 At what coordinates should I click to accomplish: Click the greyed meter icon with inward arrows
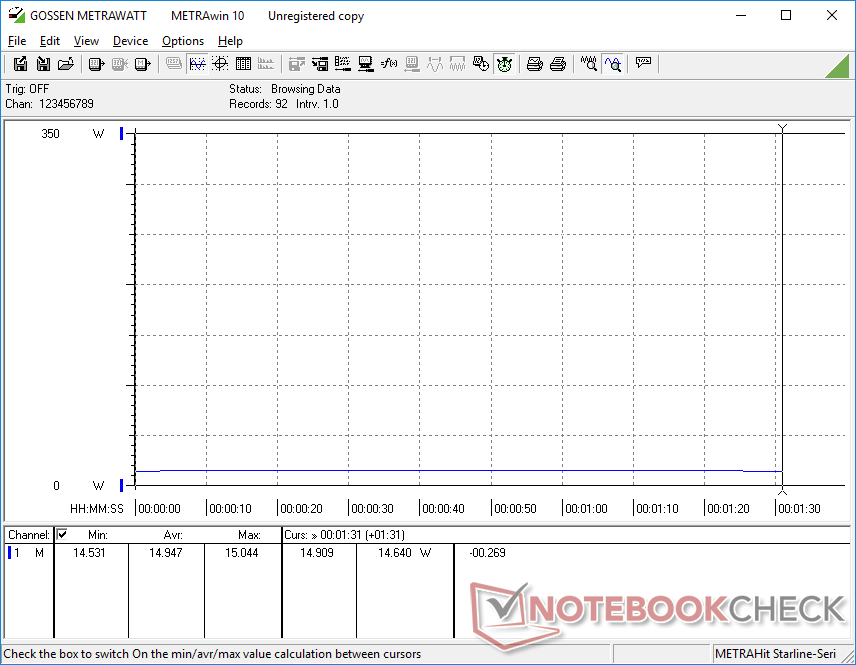pos(120,64)
